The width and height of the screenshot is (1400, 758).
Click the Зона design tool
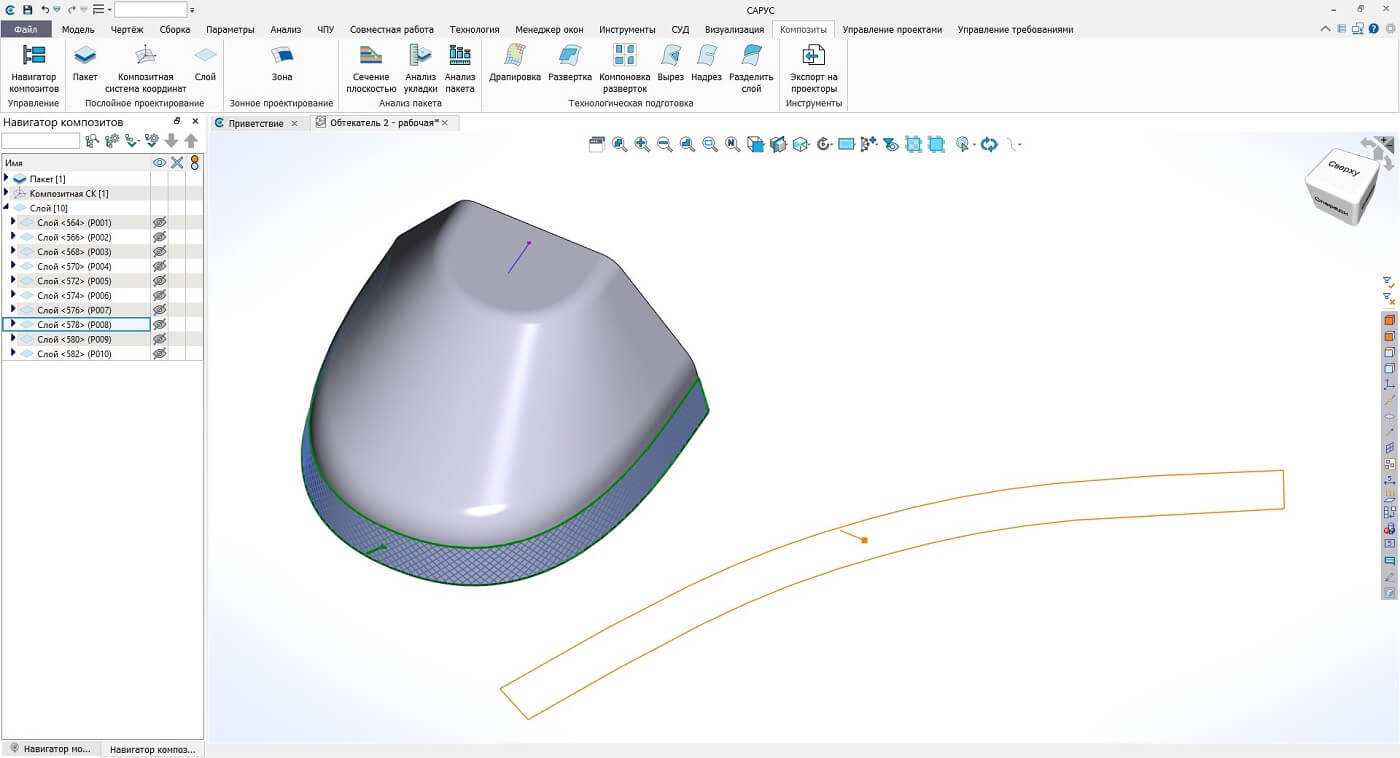click(x=282, y=63)
